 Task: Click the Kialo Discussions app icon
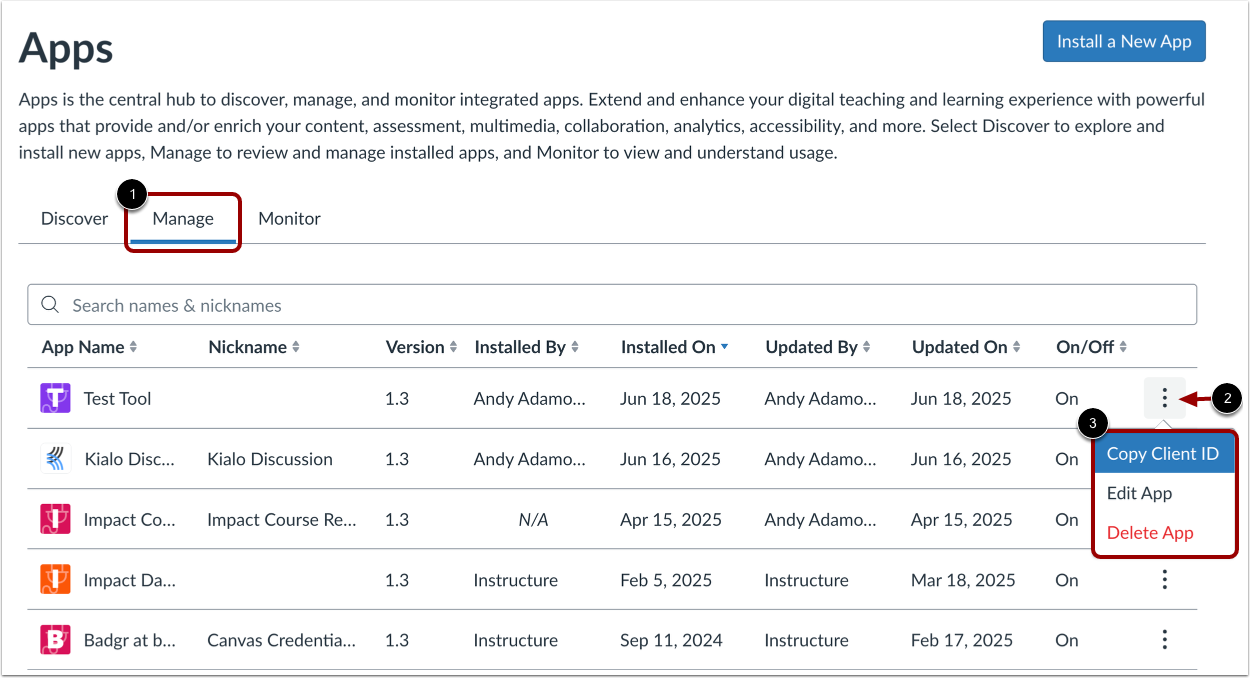pyautogui.click(x=56, y=459)
